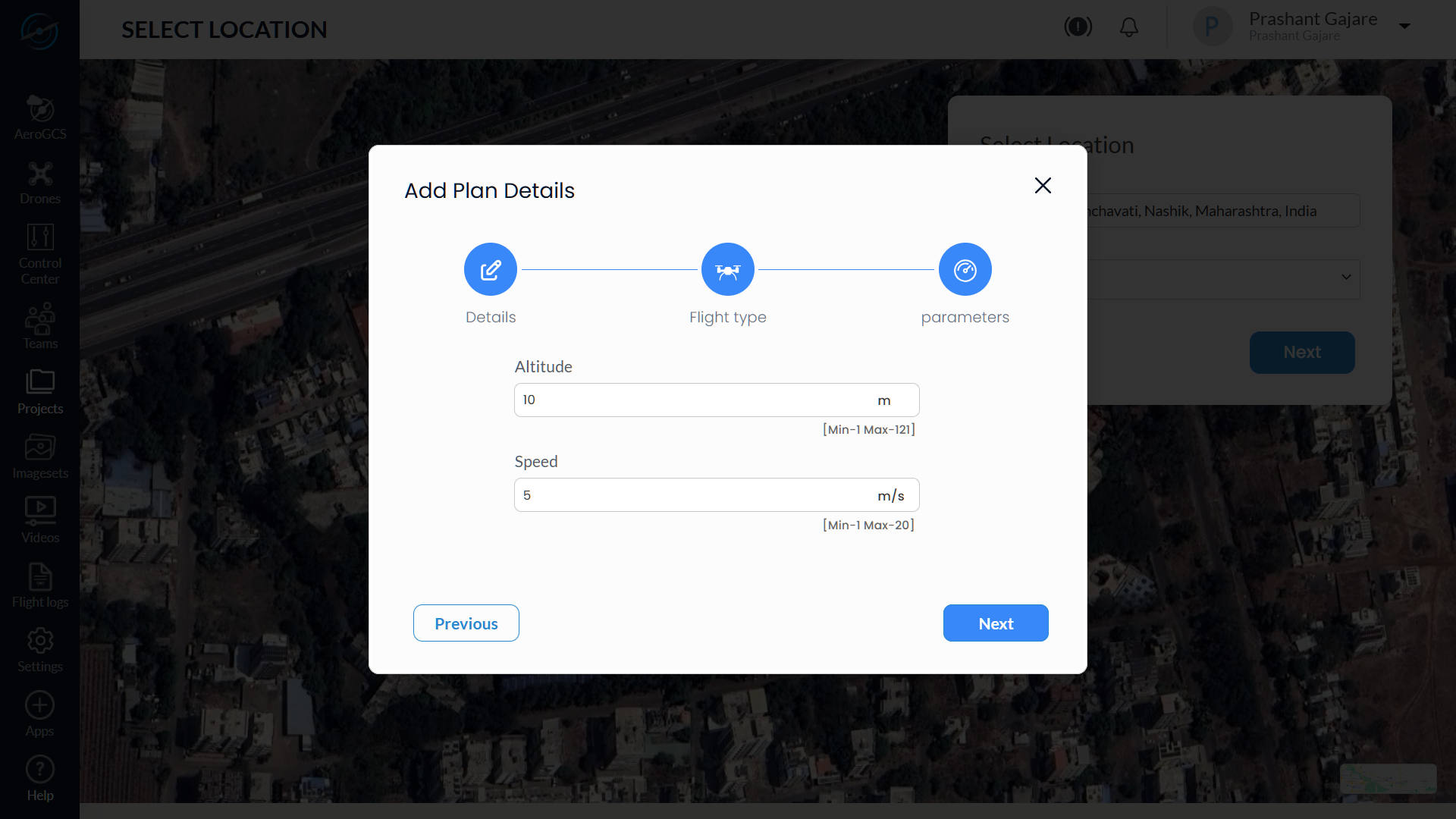Click the parameters gauge step icon
The height and width of the screenshot is (819, 1456).
tap(965, 269)
